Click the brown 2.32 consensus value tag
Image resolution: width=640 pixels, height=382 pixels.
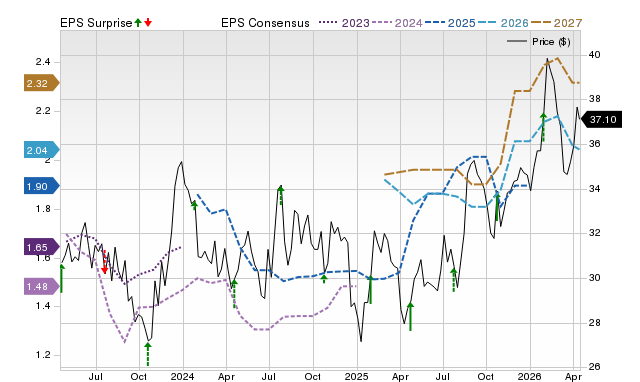42,83
